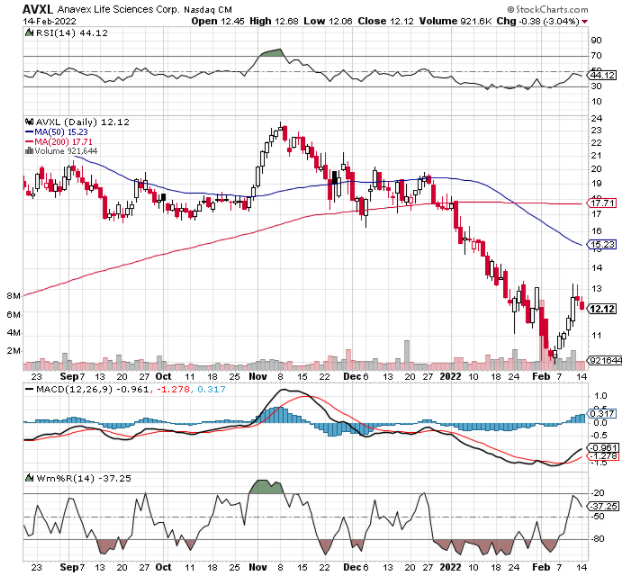The width and height of the screenshot is (629, 576).
Task: Click the 2022 label on the axis under volume bars
Action: pyautogui.click(x=450, y=376)
